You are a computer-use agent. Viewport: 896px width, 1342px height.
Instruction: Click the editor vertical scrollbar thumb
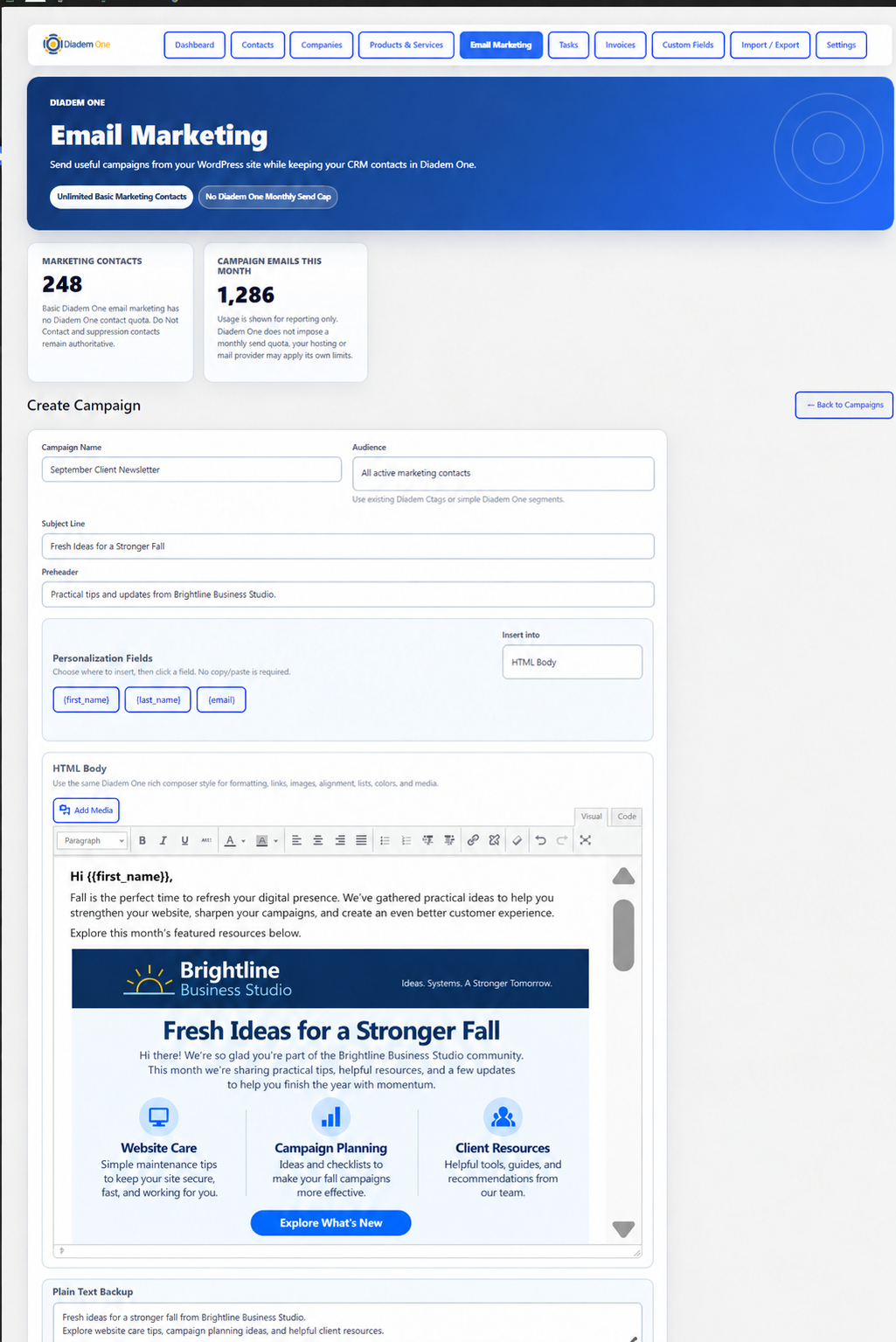pos(623,935)
